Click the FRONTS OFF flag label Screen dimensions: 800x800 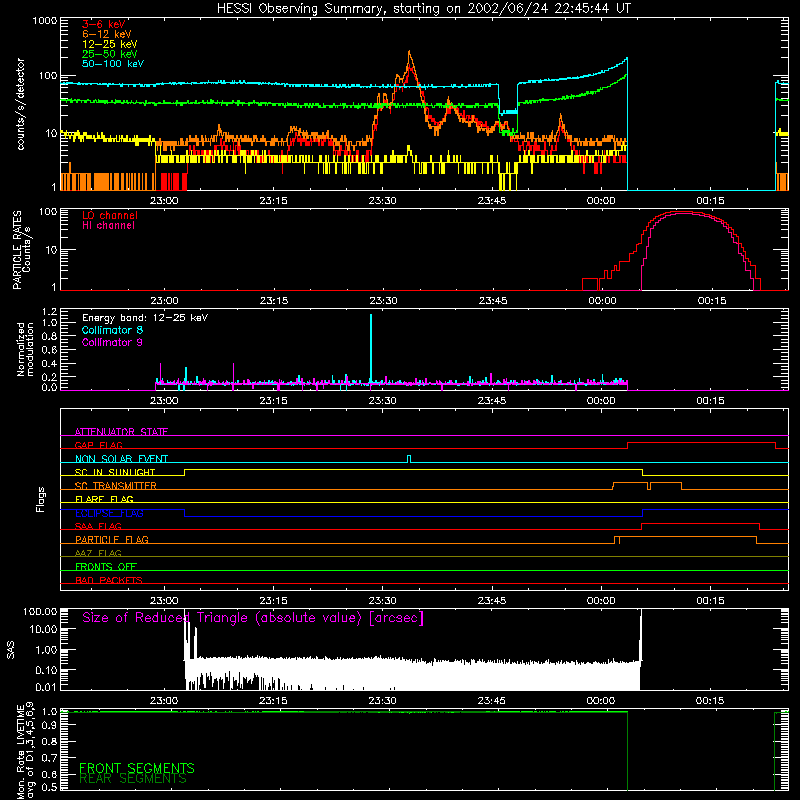coord(106,566)
